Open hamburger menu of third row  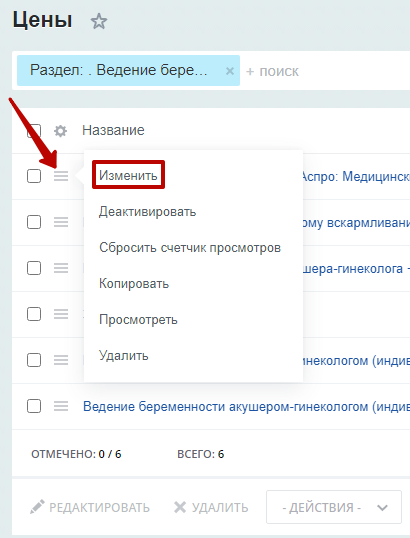tap(61, 268)
